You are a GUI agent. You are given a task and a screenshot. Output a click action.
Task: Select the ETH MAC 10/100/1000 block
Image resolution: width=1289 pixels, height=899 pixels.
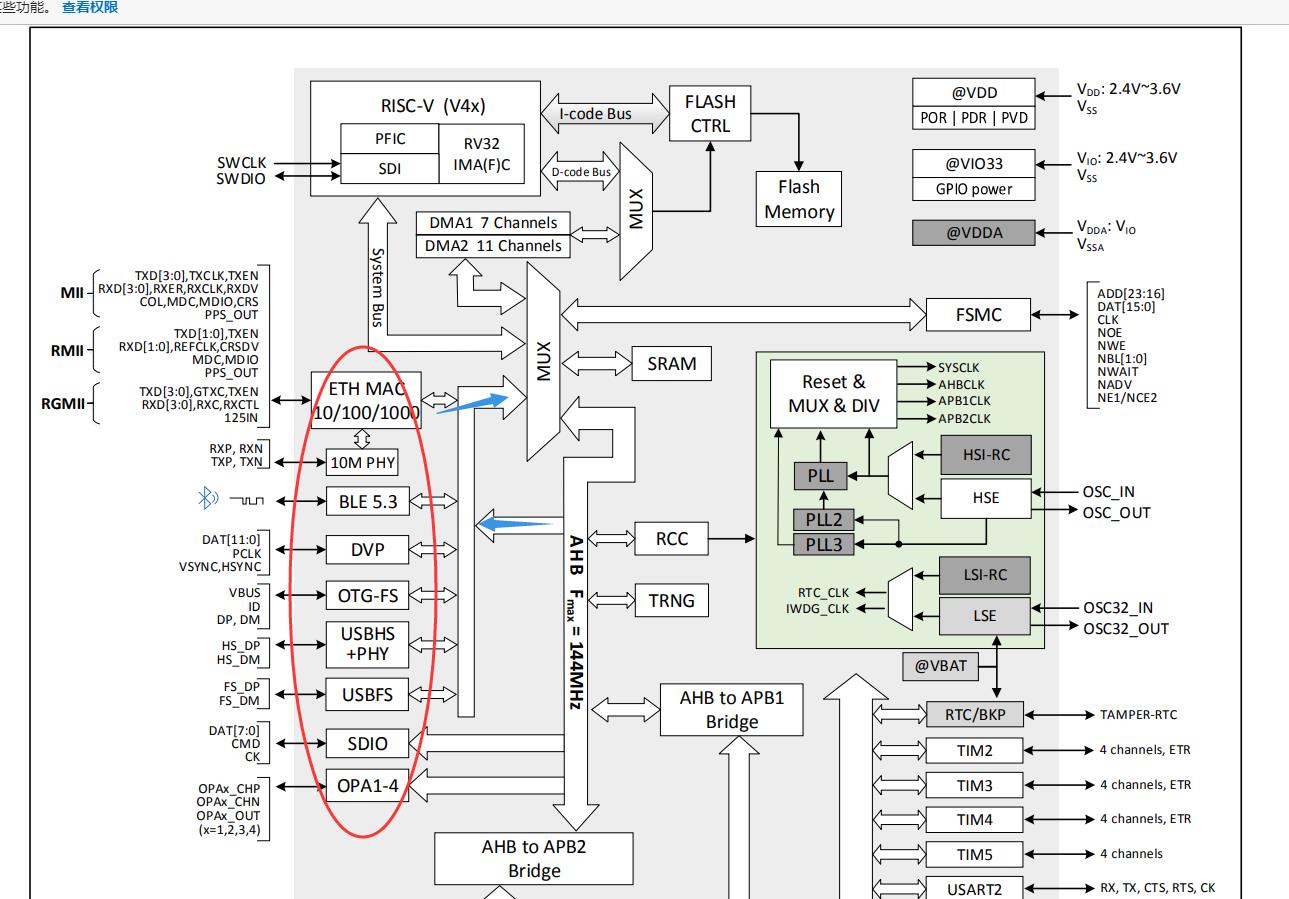pyautogui.click(x=367, y=400)
